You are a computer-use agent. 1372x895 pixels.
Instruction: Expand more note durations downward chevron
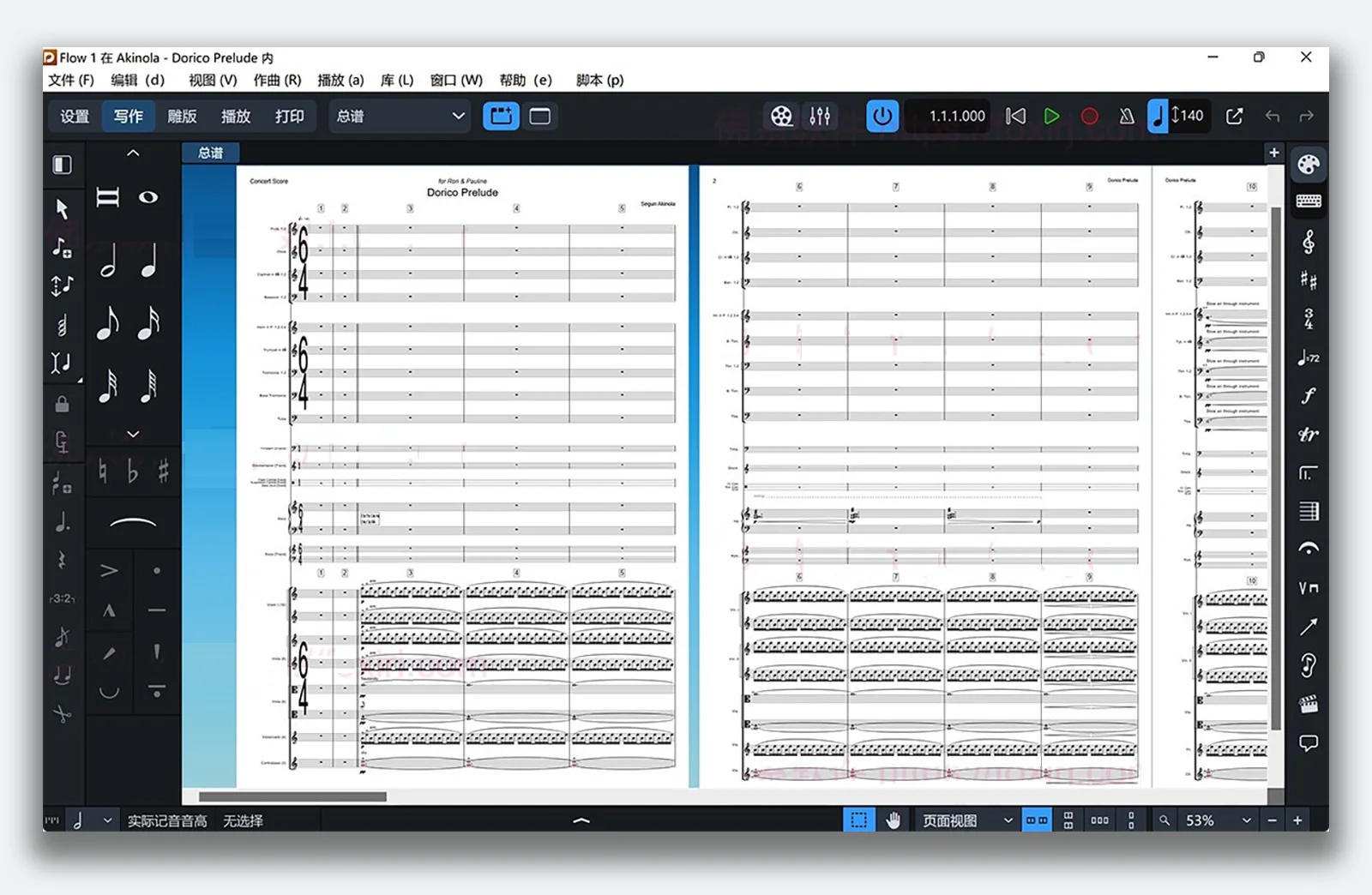pyautogui.click(x=133, y=434)
